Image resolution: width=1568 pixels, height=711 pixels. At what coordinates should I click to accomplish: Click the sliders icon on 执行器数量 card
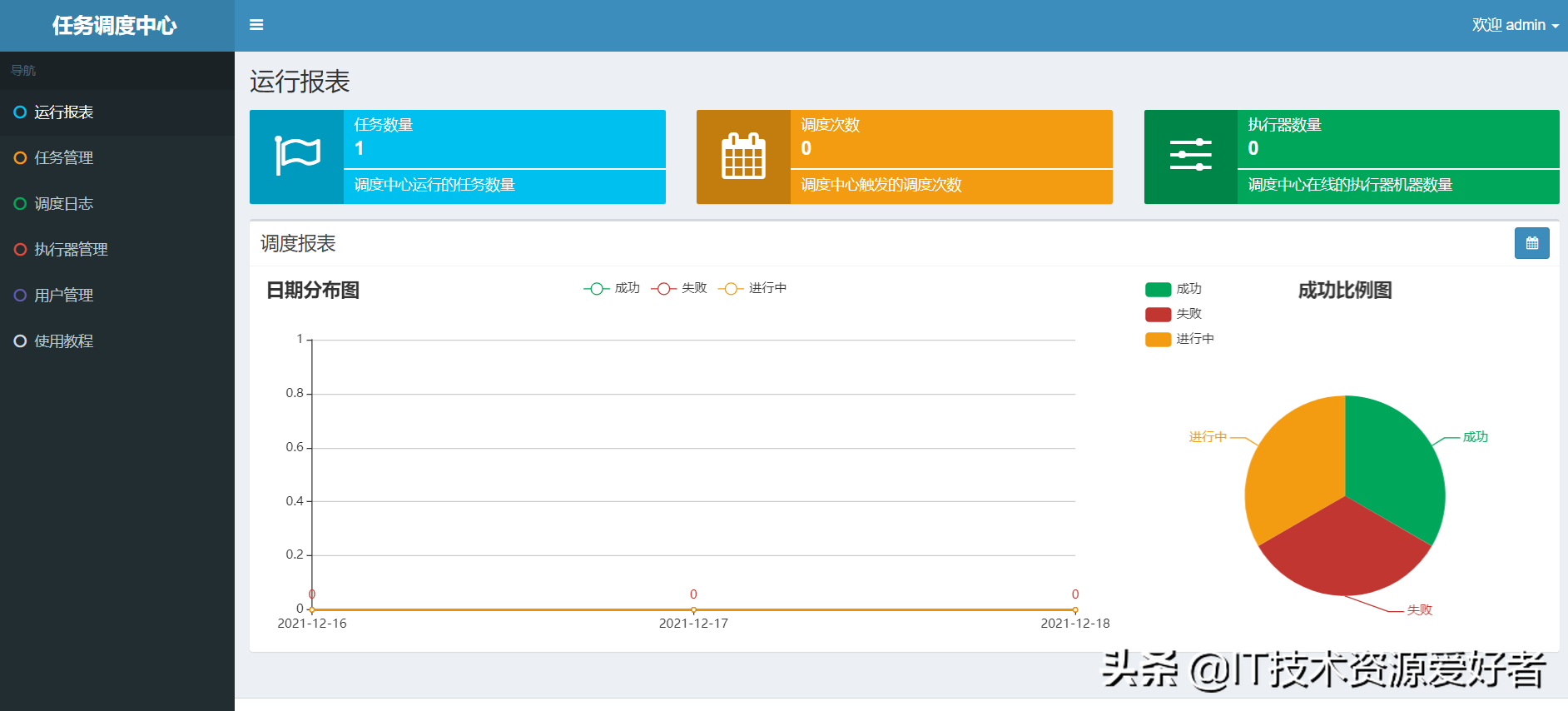click(1191, 156)
